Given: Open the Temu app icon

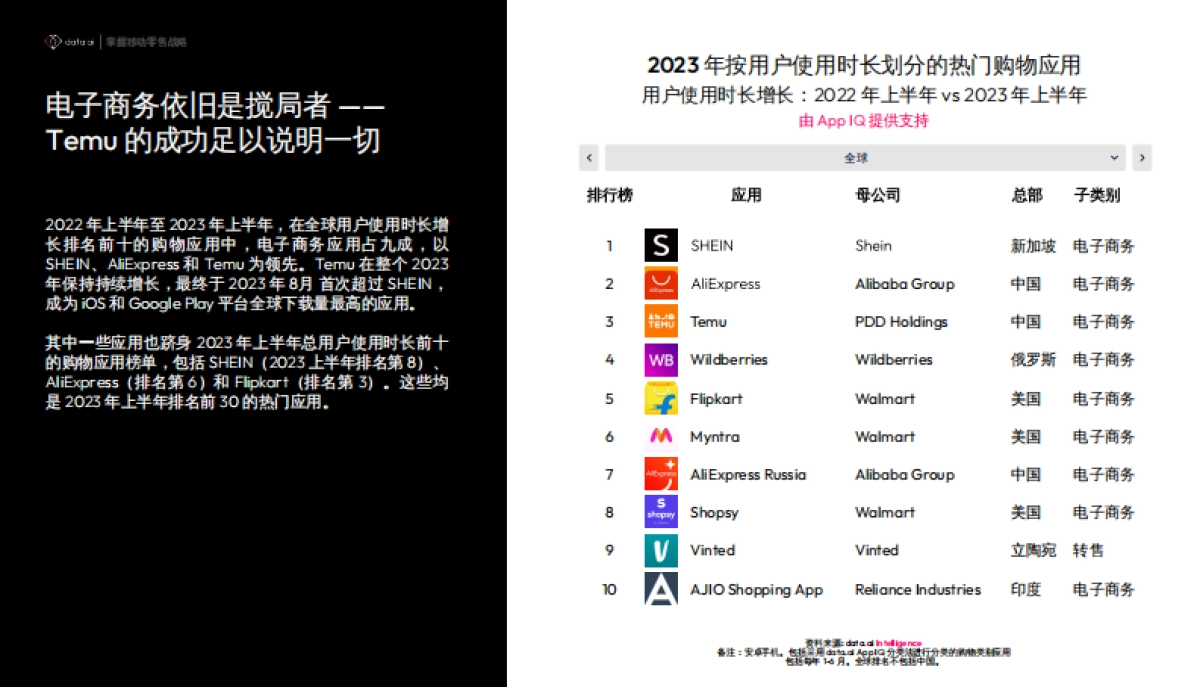Looking at the screenshot, I should [x=660, y=321].
